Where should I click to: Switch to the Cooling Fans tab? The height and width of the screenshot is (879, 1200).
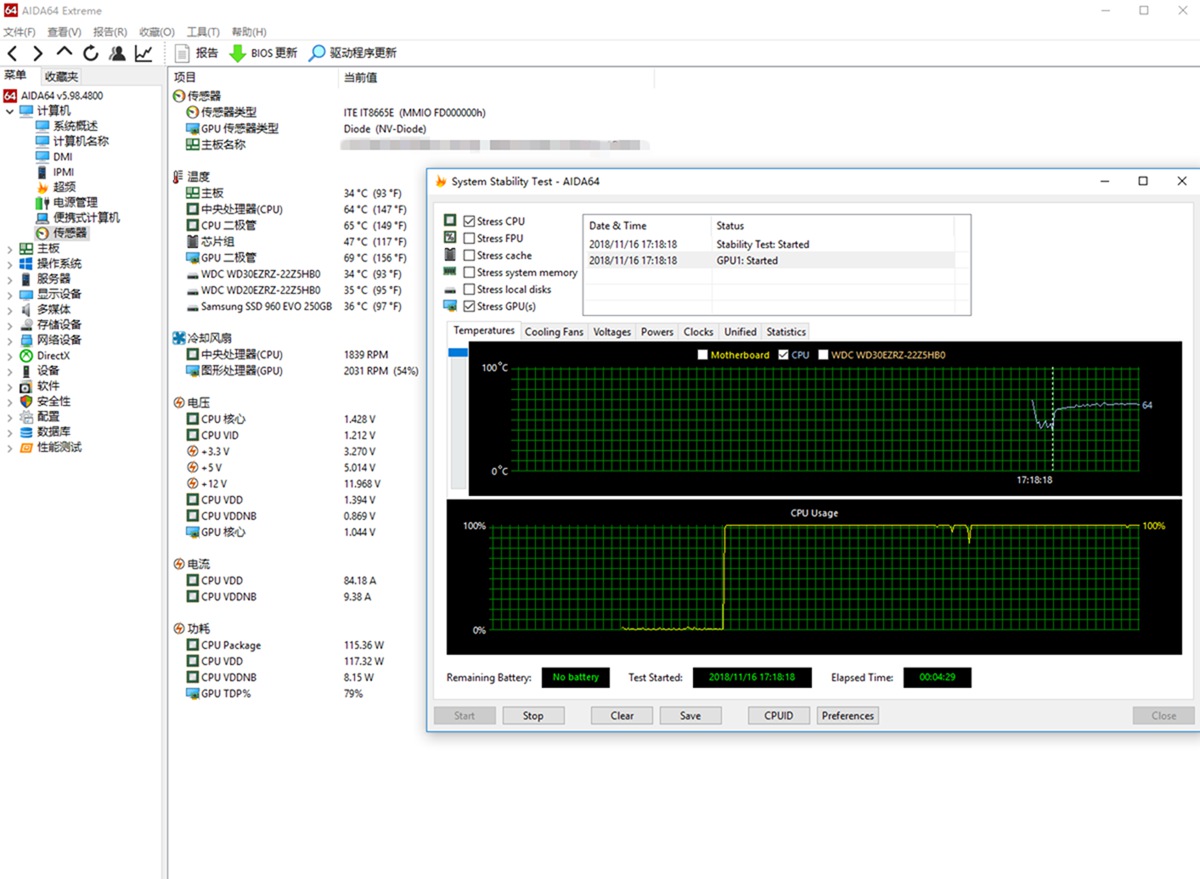(x=554, y=332)
